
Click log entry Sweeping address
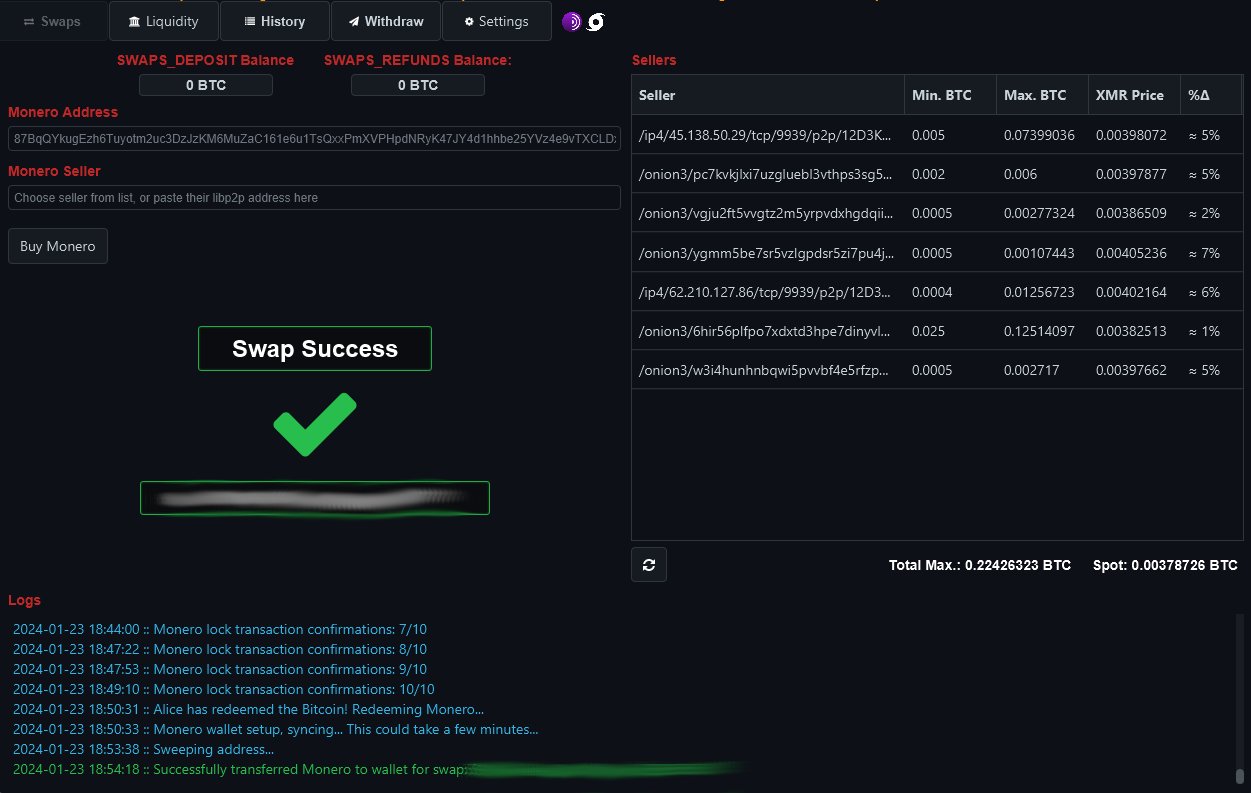[x=143, y=749]
